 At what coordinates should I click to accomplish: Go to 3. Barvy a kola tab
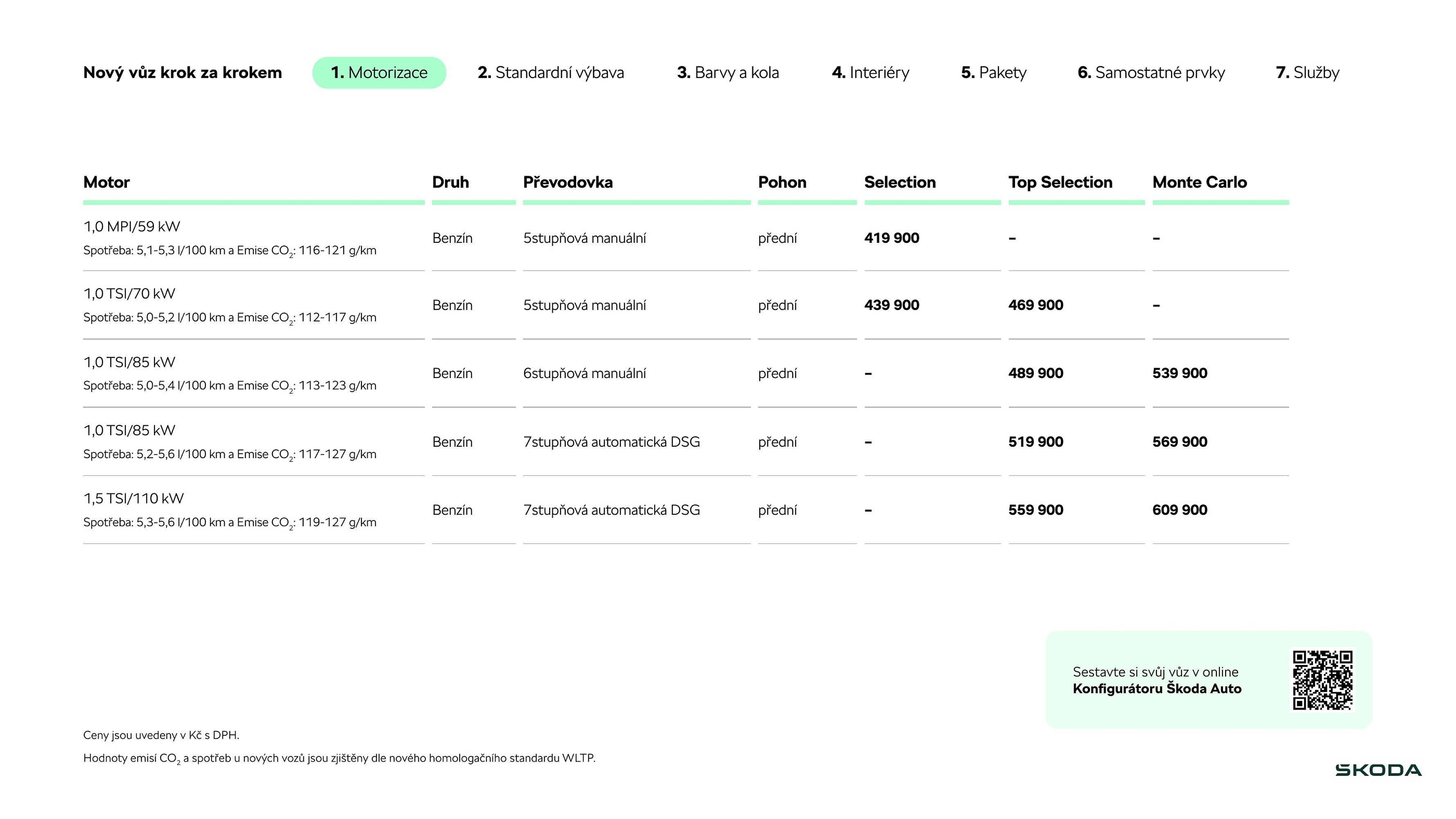point(728,72)
